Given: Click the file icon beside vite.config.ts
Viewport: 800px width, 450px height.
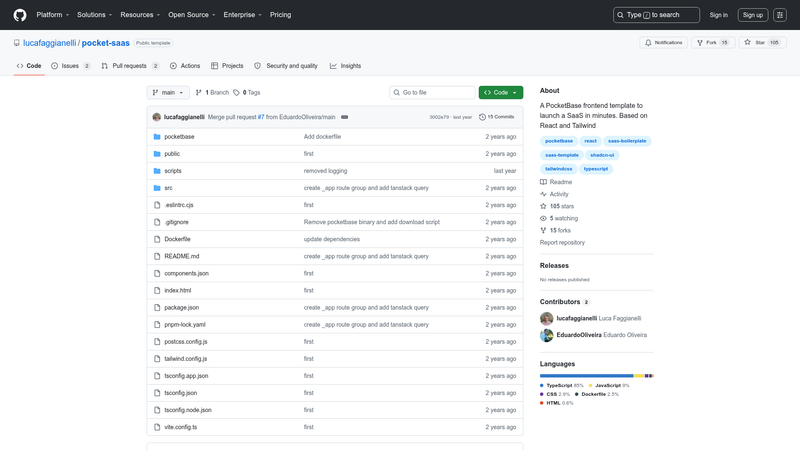Looking at the screenshot, I should click(x=157, y=427).
